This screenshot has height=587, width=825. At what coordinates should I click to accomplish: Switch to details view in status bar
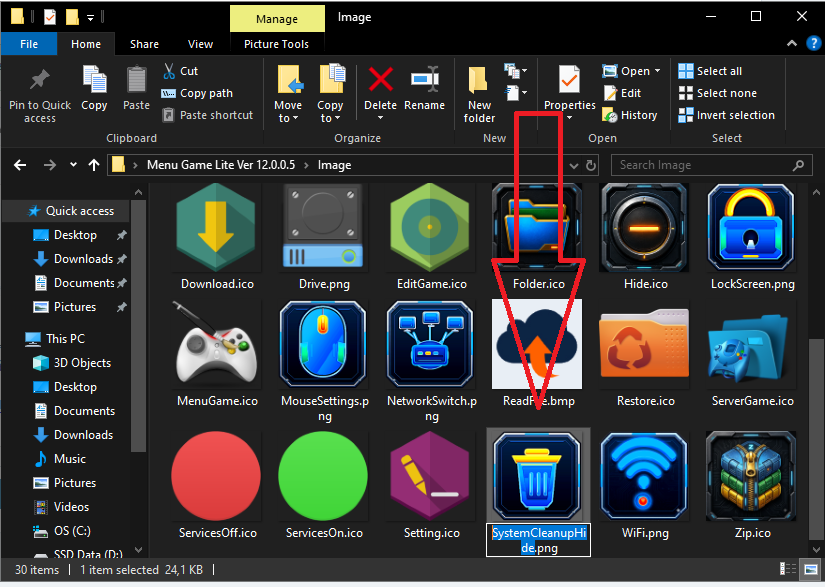click(x=788, y=569)
